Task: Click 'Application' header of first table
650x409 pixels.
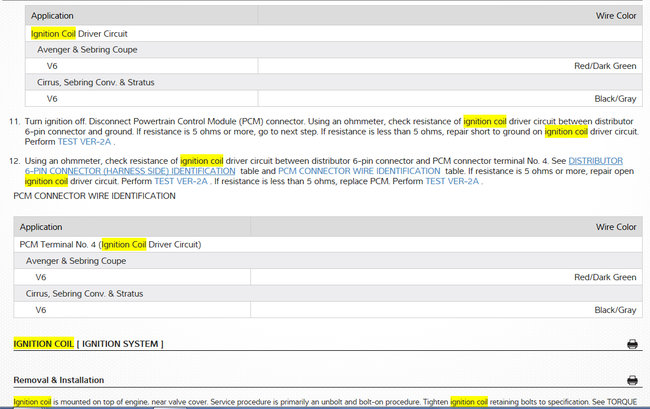Action: [52, 16]
